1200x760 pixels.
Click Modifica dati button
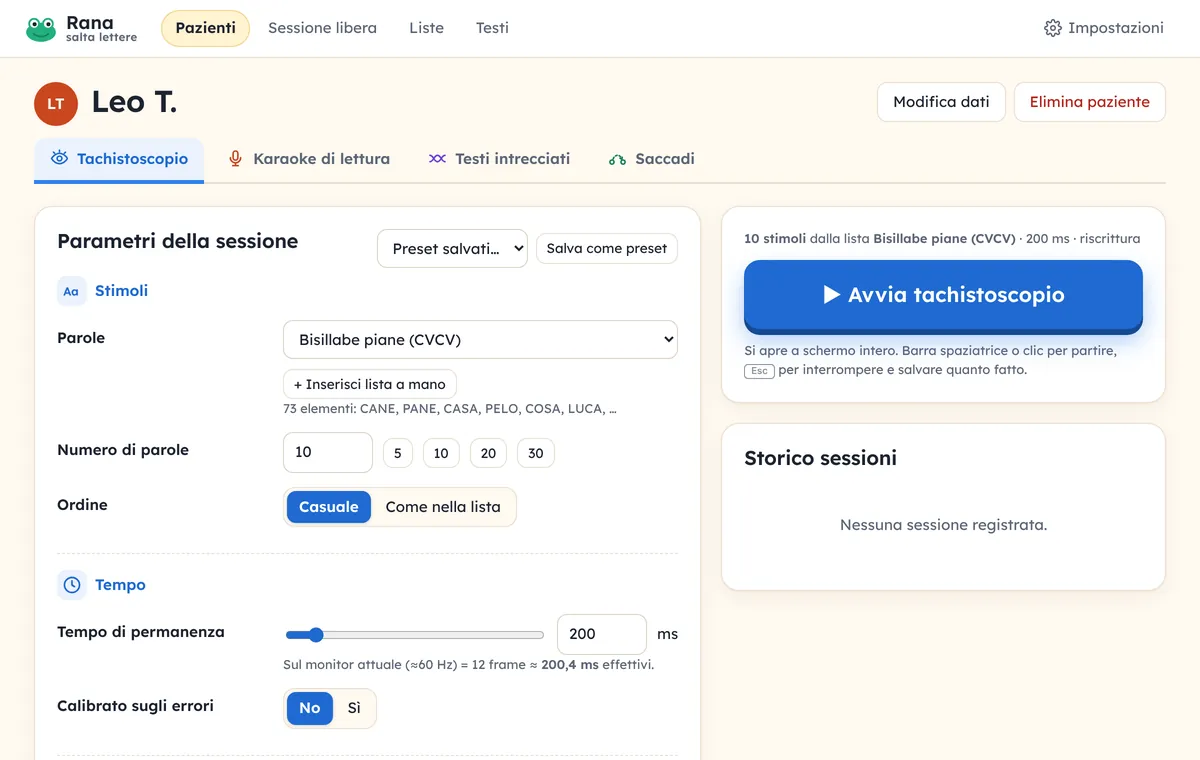(941, 102)
